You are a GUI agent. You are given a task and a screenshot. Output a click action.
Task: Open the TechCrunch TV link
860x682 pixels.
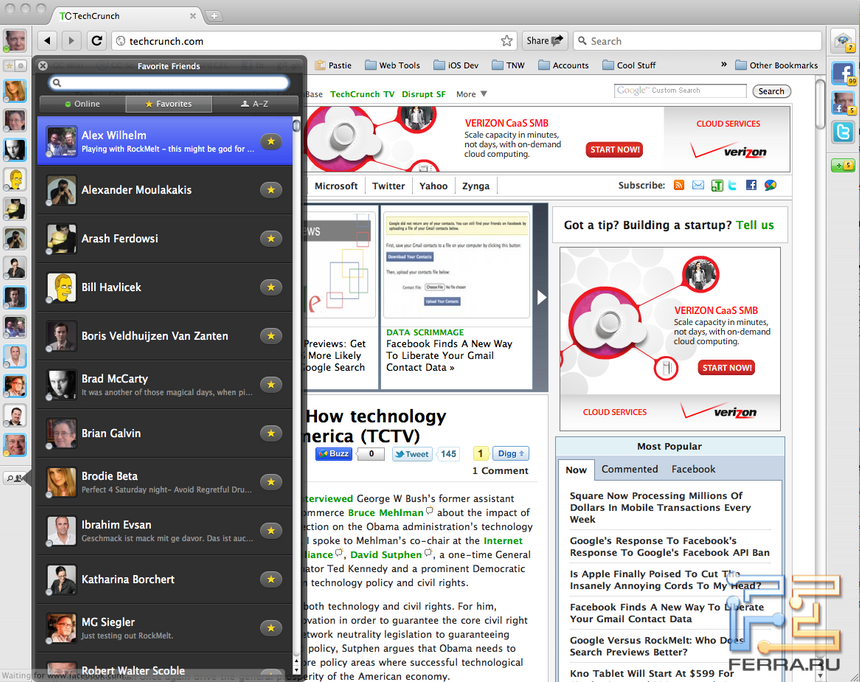point(362,94)
